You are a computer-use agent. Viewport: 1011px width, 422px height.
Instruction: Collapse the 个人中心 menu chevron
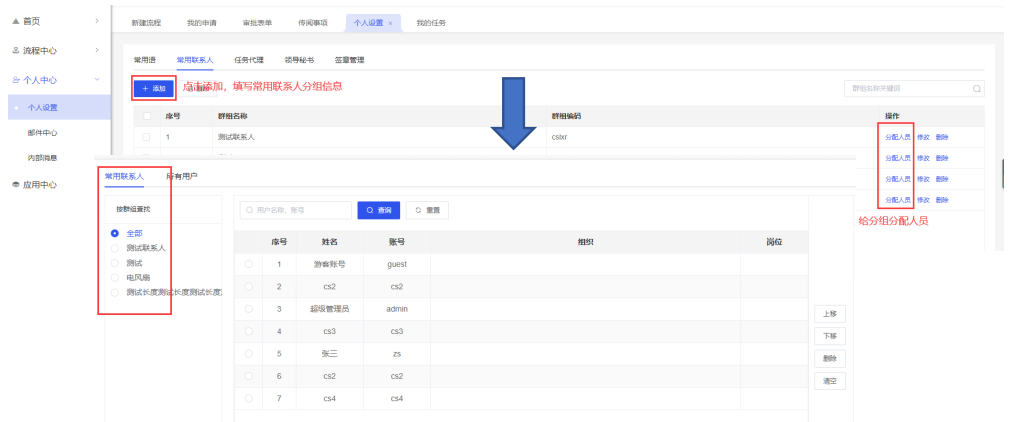96,79
